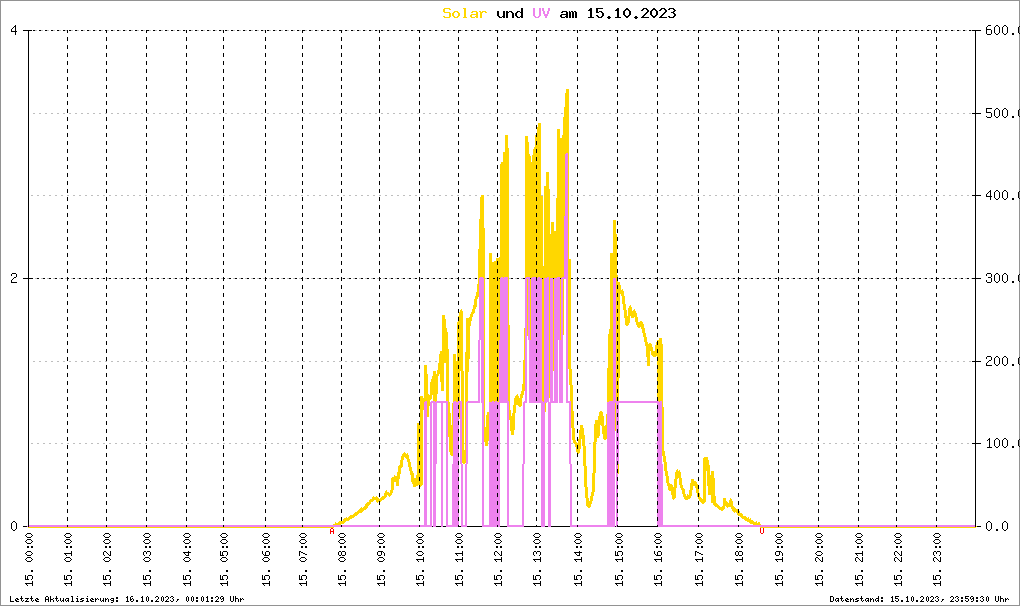
Task: Click the date '15.10.2023' in the title
Action: point(631,13)
